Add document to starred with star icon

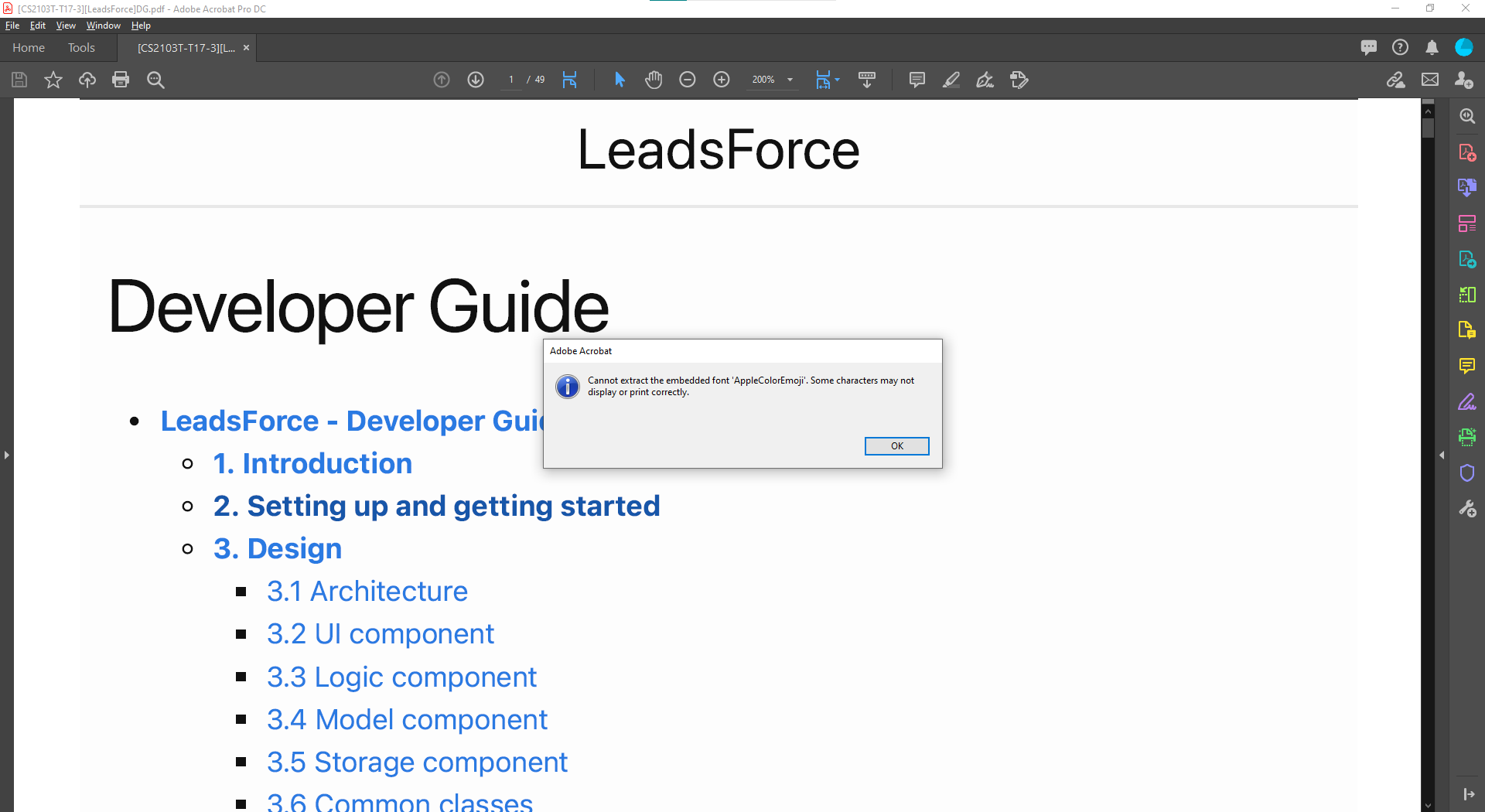click(x=53, y=80)
